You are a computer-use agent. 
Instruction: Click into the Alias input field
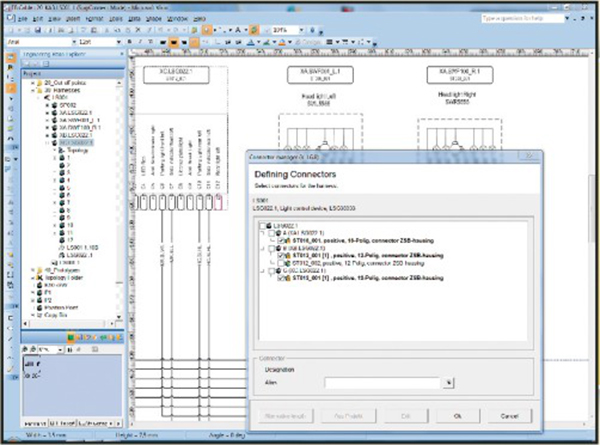[382, 382]
